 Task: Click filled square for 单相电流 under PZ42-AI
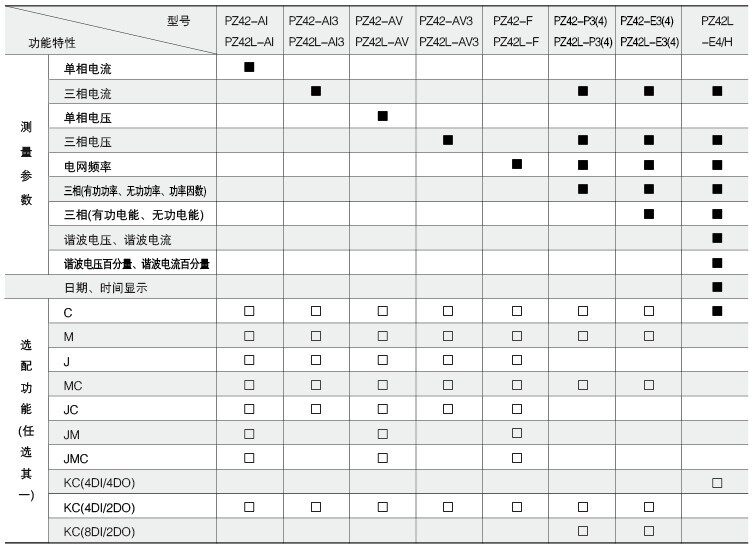249,67
